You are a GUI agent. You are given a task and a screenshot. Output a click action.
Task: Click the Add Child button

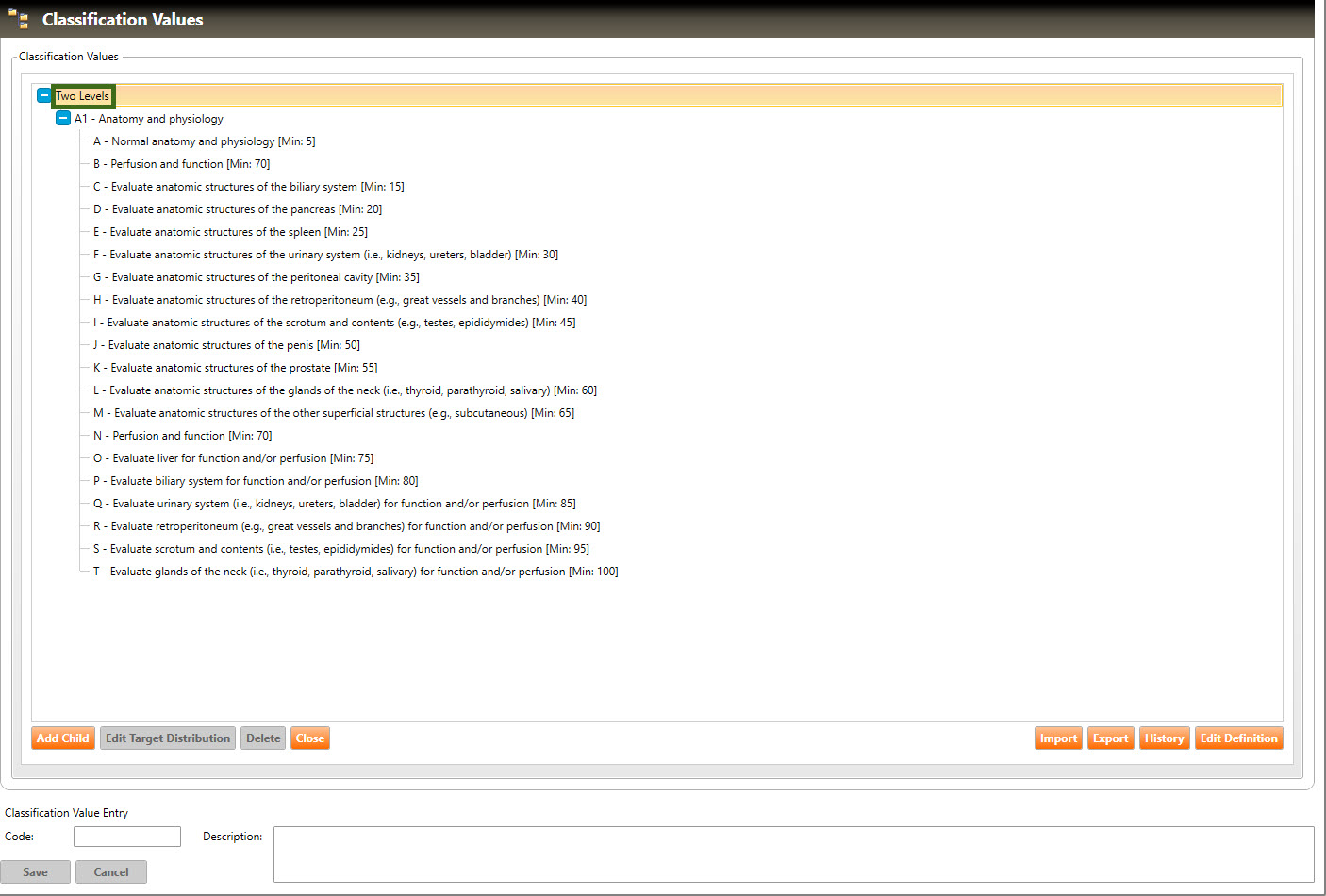[63, 738]
